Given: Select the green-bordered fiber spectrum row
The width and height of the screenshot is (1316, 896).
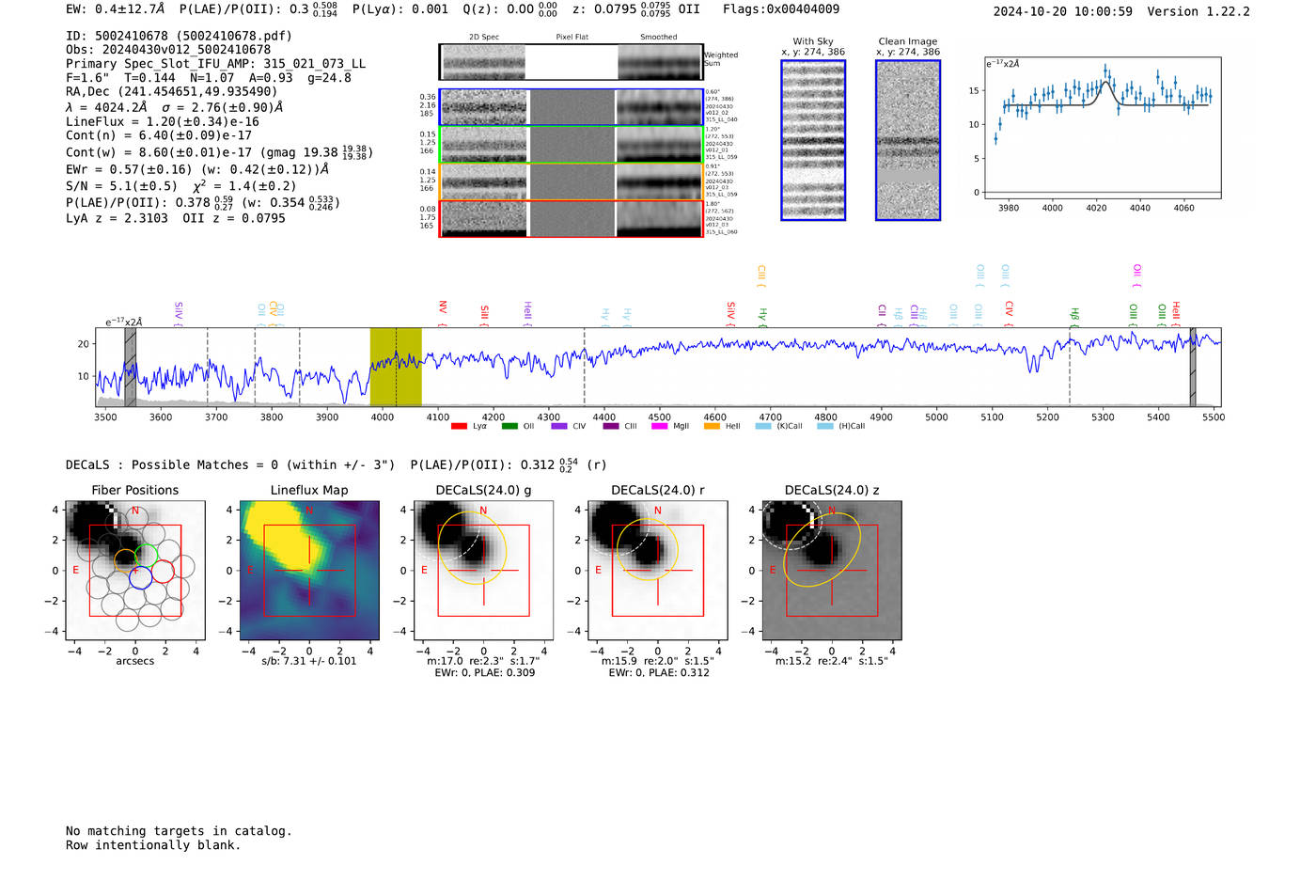Looking at the screenshot, I should [x=572, y=145].
